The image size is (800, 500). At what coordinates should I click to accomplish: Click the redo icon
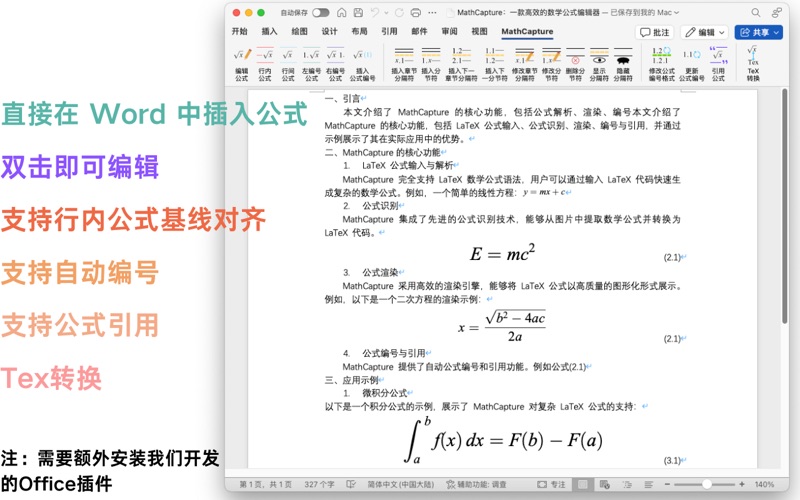tap(399, 13)
